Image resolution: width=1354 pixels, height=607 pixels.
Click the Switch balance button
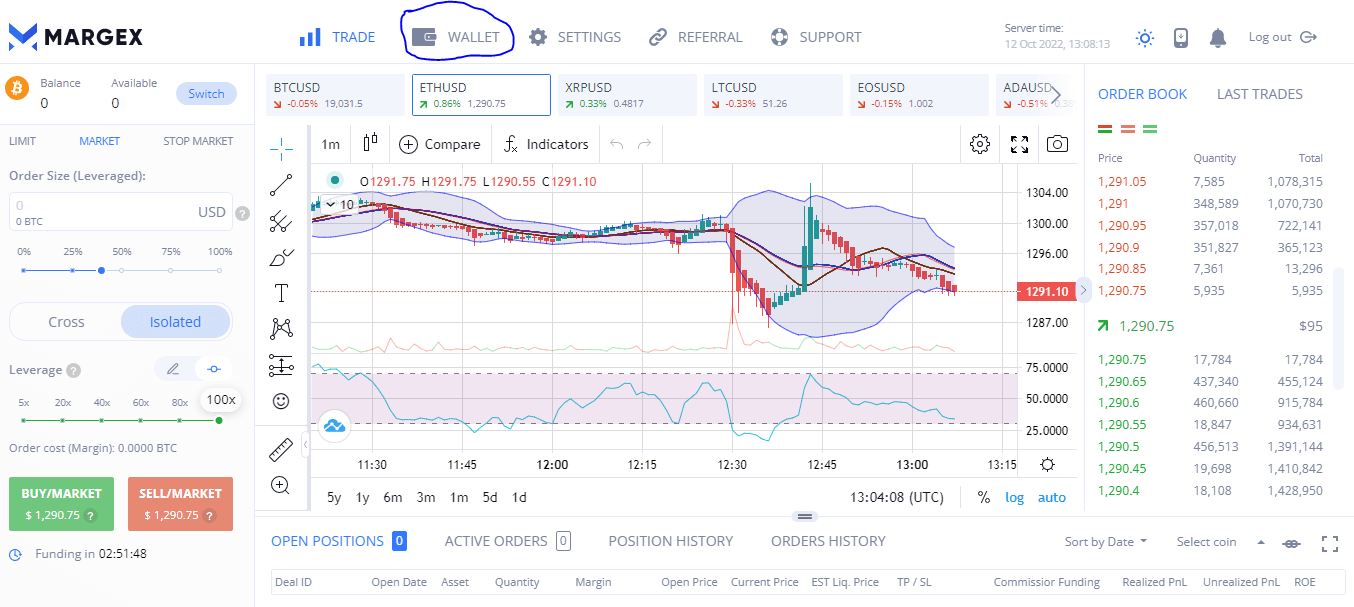(206, 94)
